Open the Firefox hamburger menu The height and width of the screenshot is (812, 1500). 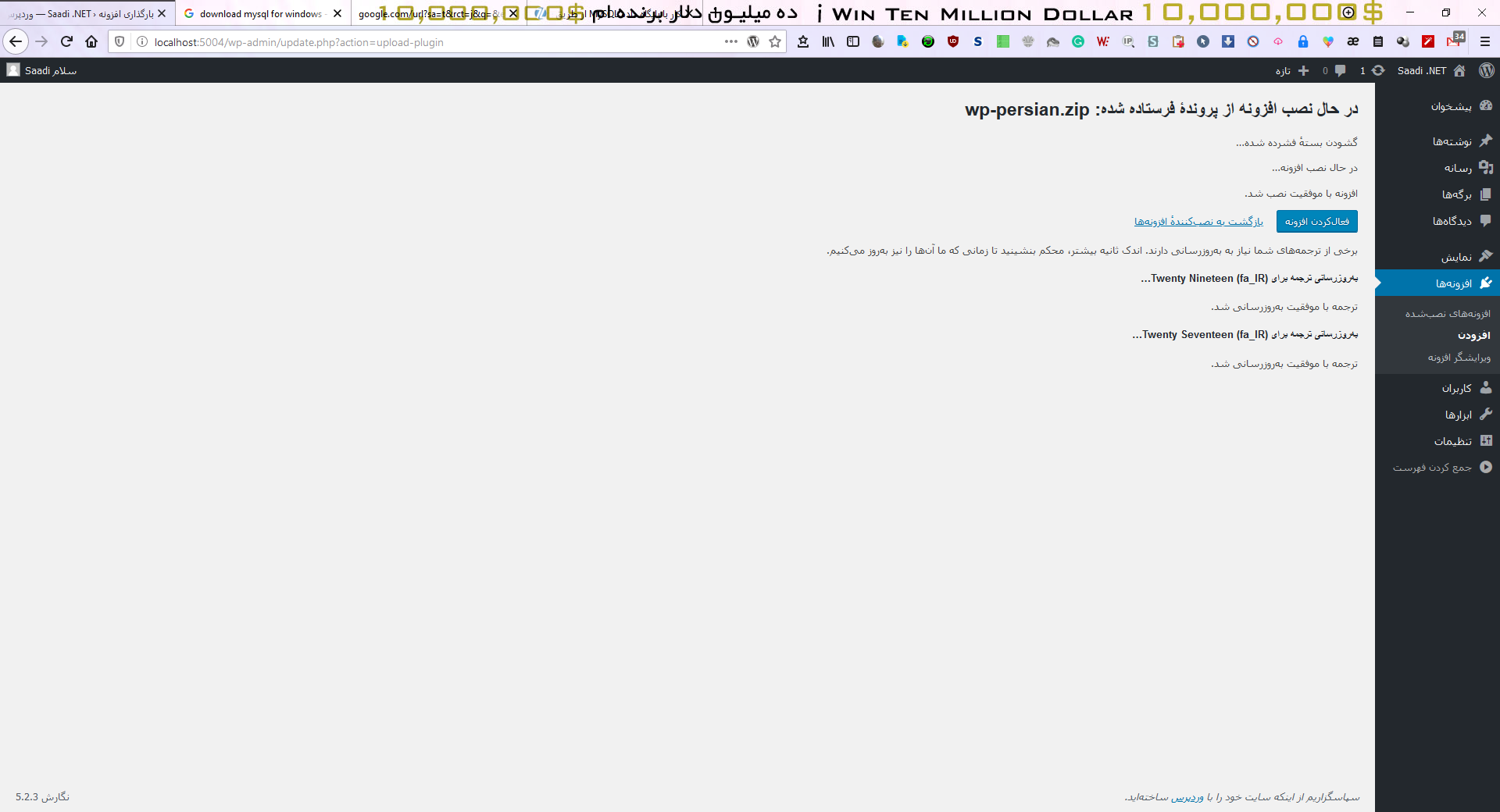(1484, 41)
